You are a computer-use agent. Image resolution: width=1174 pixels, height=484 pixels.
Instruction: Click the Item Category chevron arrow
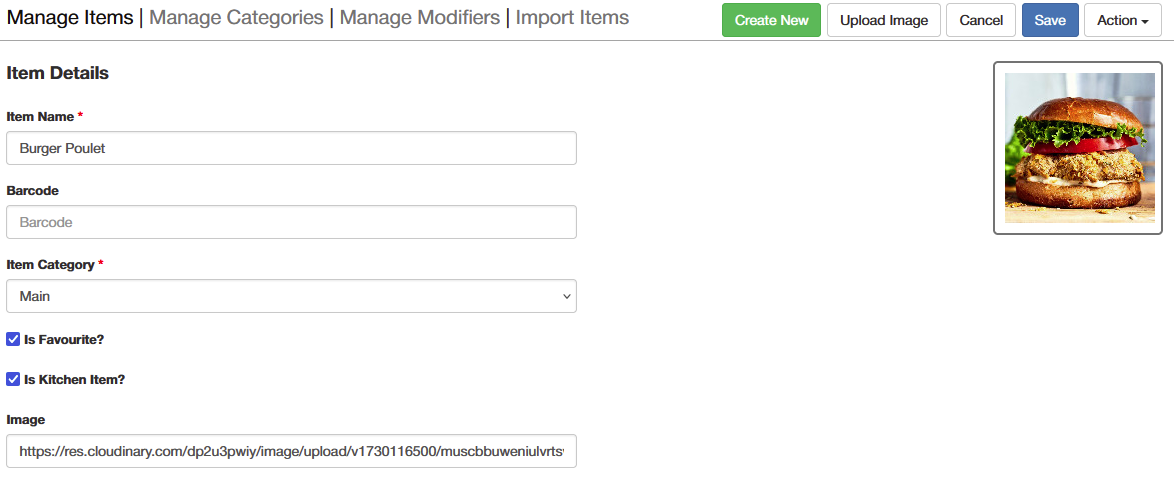[566, 297]
